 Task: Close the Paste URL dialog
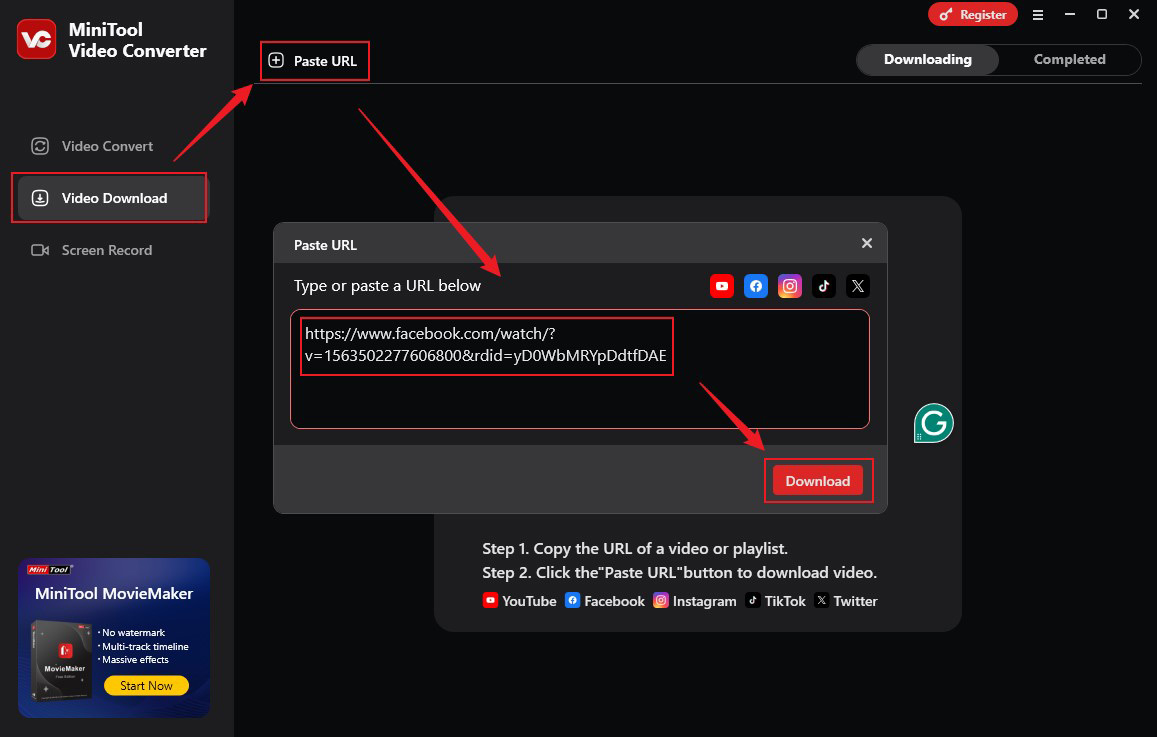(x=867, y=243)
